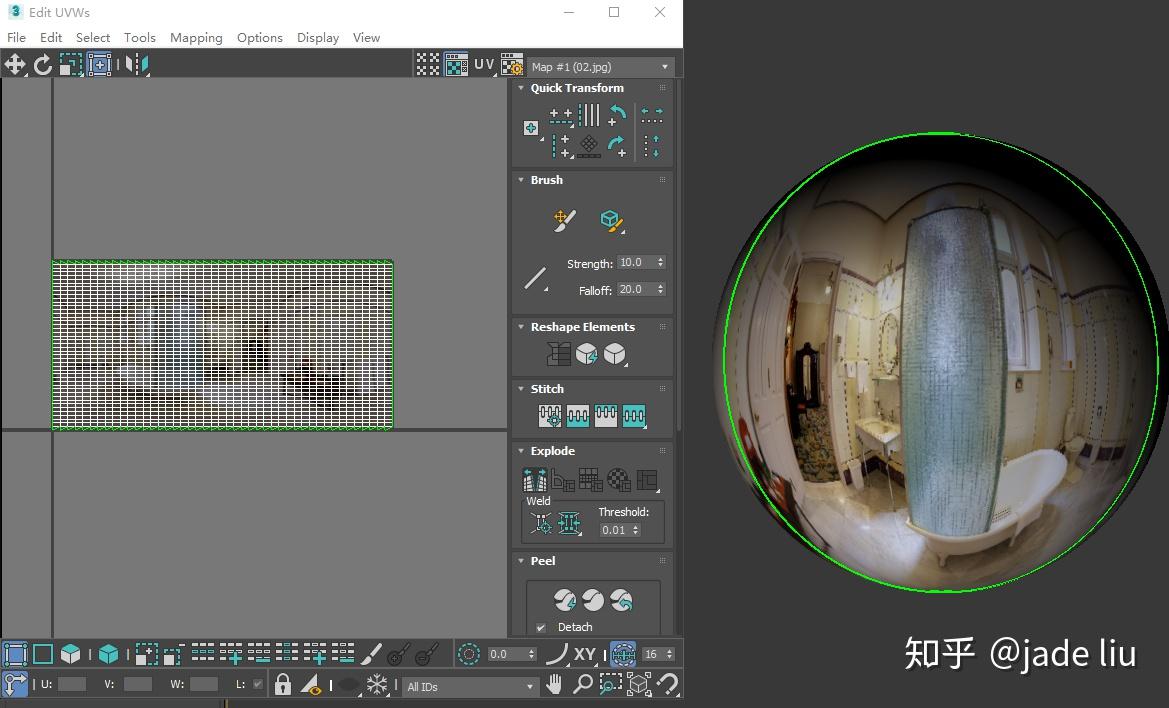This screenshot has width=1169, height=708.
Task: Open the Edit menu
Action: (x=51, y=37)
